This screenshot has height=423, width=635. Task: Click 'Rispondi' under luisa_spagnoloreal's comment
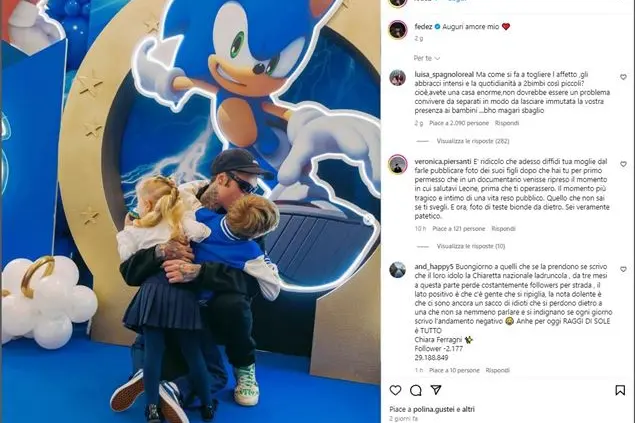point(507,123)
